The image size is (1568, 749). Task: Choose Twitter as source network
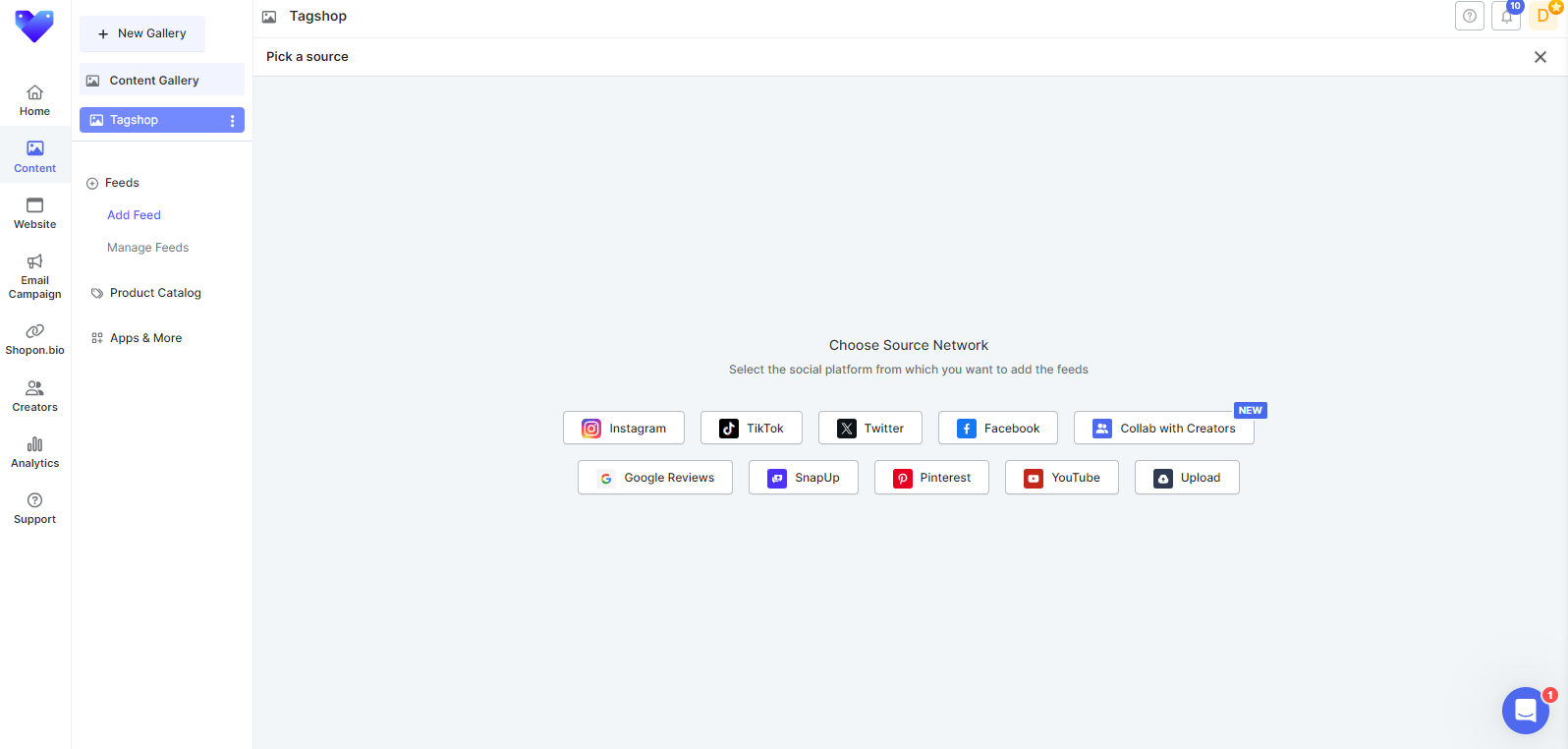(870, 429)
